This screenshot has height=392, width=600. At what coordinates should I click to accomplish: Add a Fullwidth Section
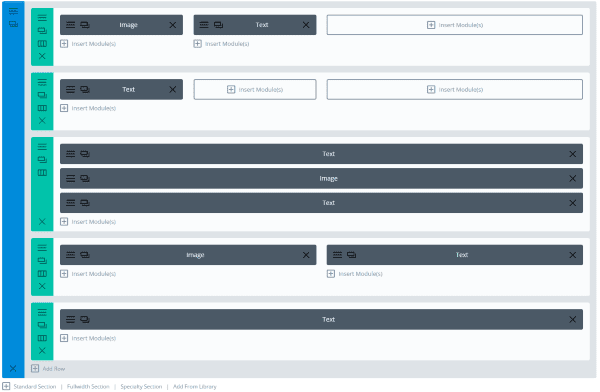88,387
